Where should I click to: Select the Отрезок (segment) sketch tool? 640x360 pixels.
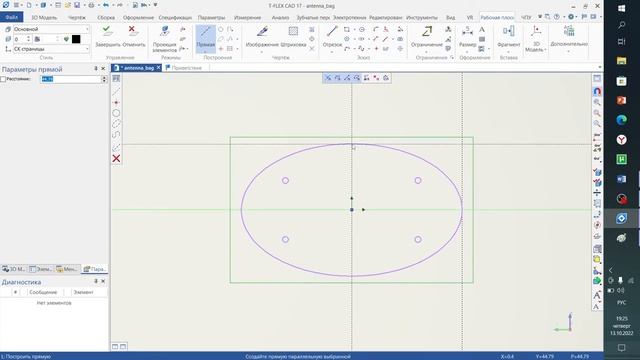tap(332, 36)
